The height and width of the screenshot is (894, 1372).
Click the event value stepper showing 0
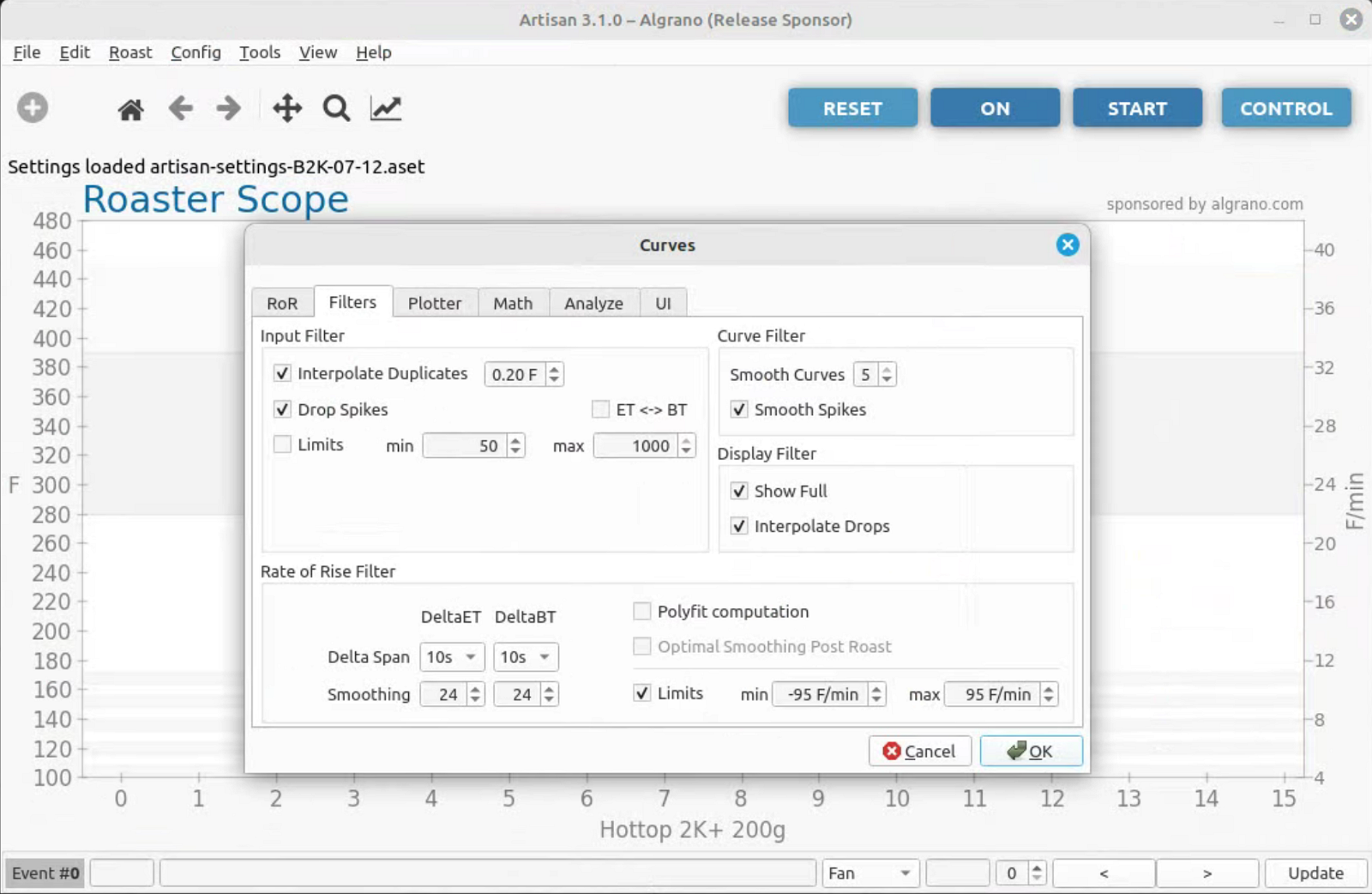(x=1038, y=873)
